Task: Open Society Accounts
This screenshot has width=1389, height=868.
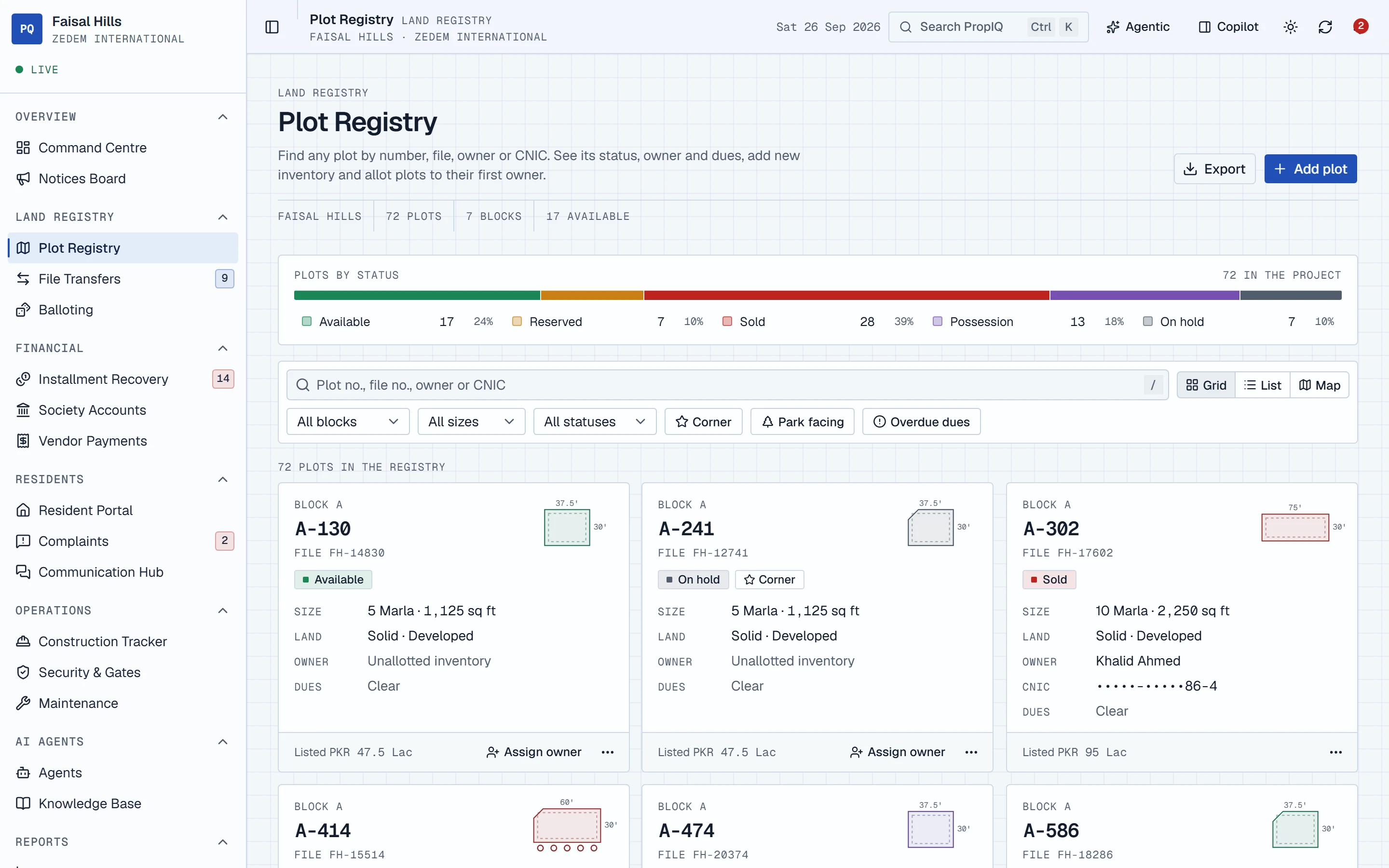Action: click(x=123, y=410)
